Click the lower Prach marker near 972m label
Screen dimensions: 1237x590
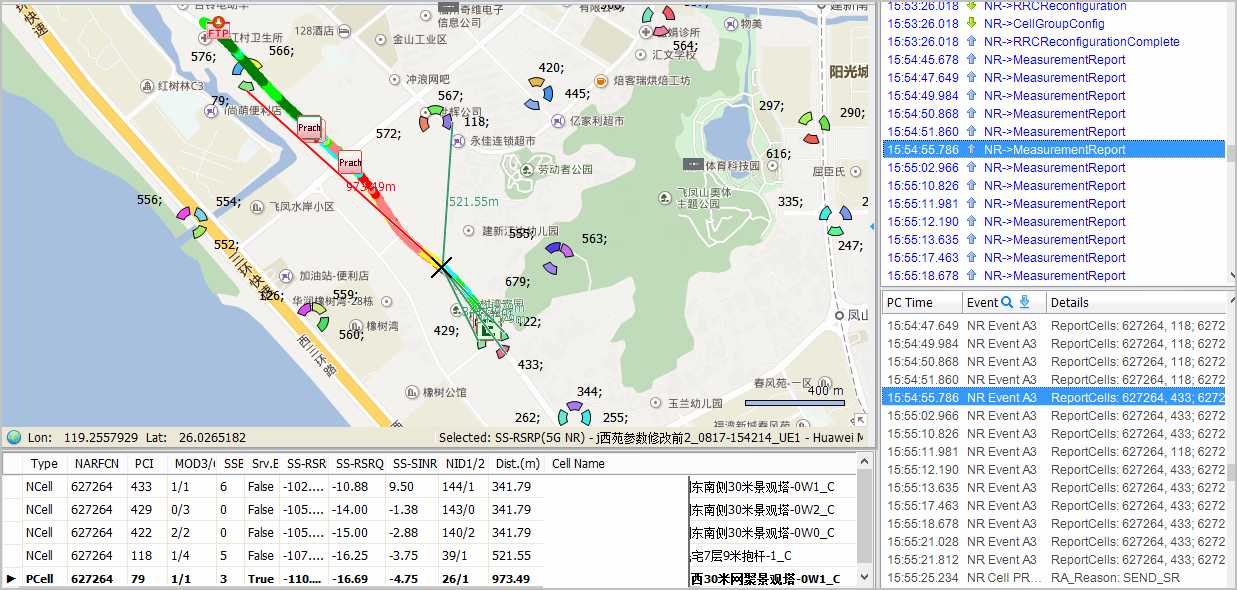(x=349, y=162)
